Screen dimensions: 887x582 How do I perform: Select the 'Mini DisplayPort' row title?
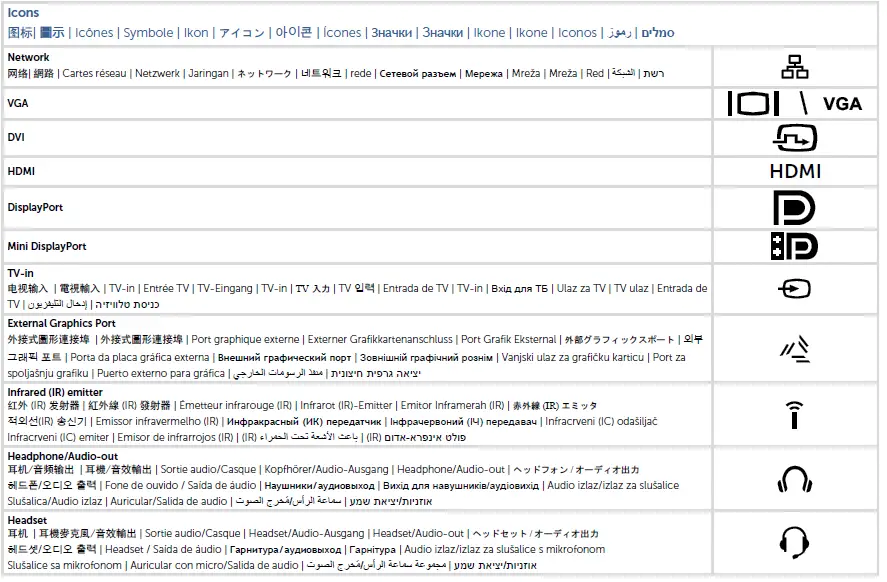pos(47,248)
